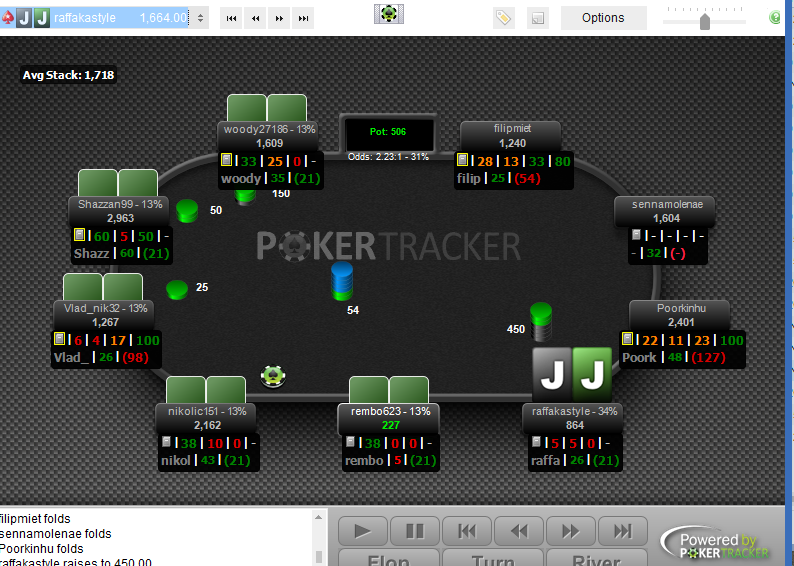The height and width of the screenshot is (566, 794).
Task: Click the window layout icon beside tag
Action: click(x=538, y=19)
